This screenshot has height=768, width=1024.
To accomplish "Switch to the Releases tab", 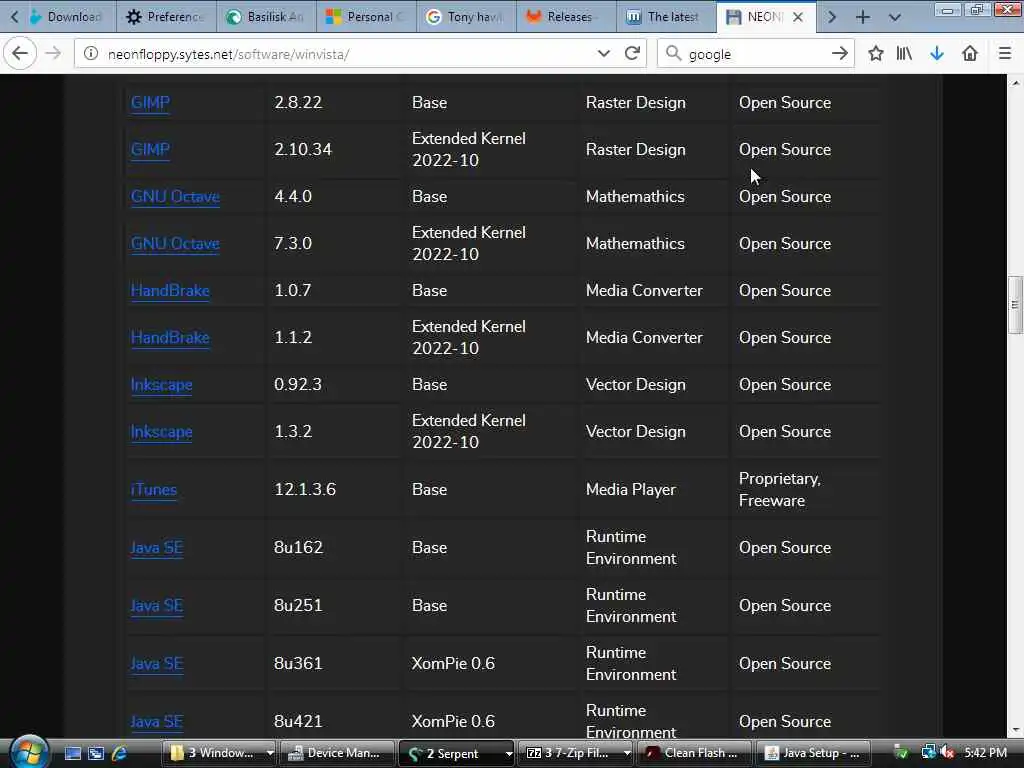I will coord(566,17).
